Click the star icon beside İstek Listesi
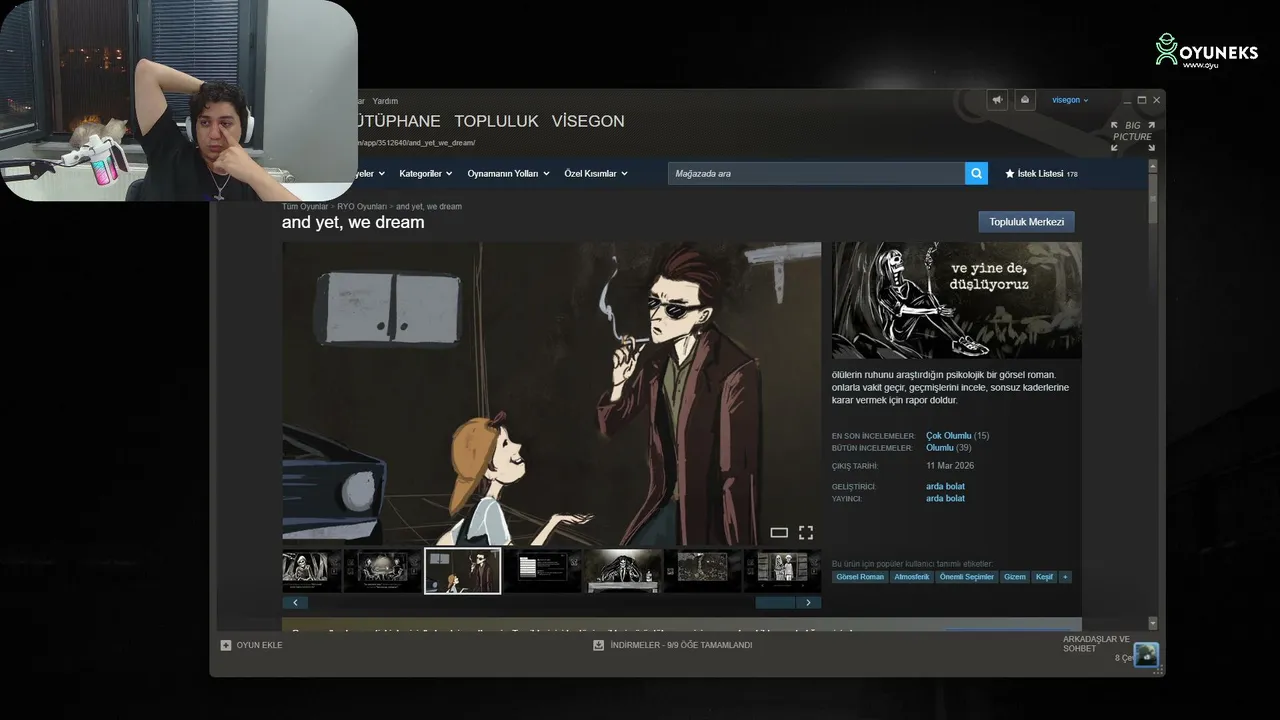This screenshot has width=1280, height=720. coord(1010,174)
